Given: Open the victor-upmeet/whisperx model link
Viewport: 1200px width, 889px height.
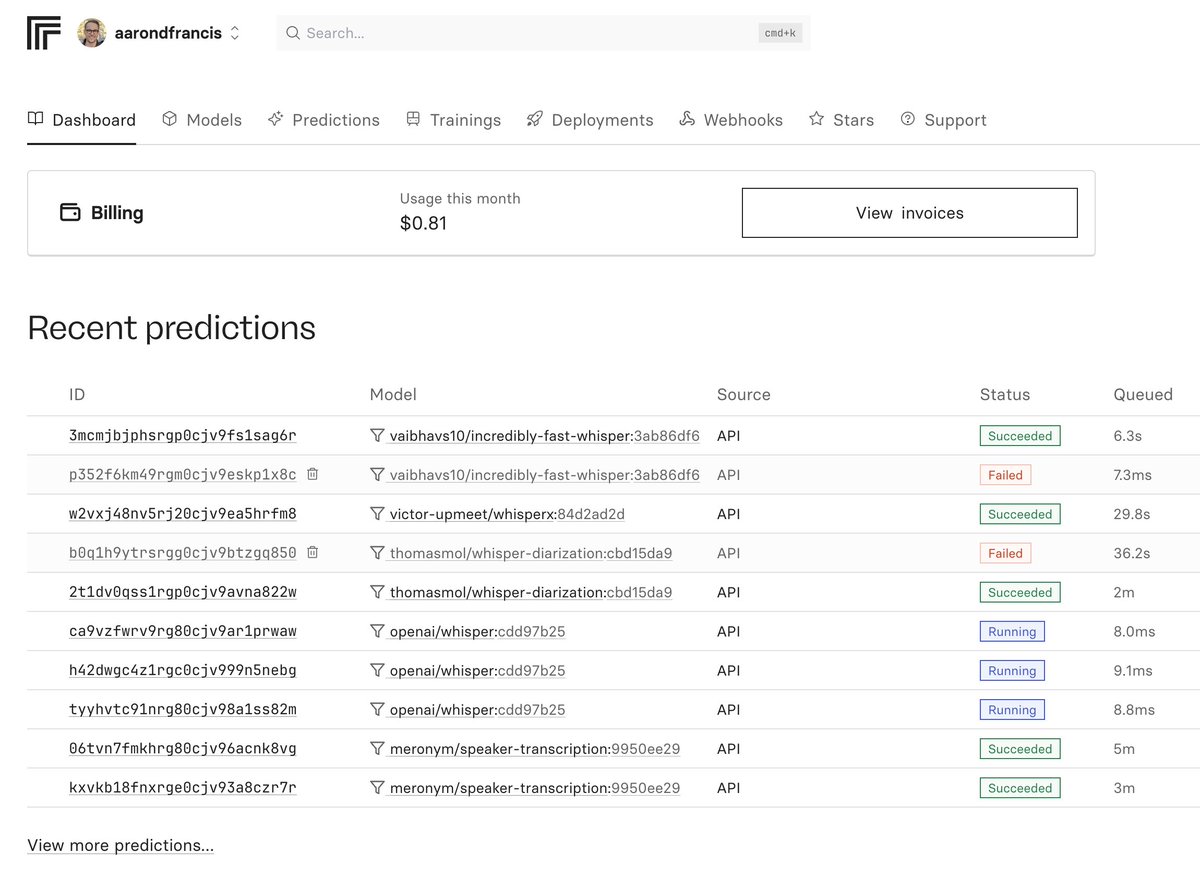Looking at the screenshot, I should point(506,514).
